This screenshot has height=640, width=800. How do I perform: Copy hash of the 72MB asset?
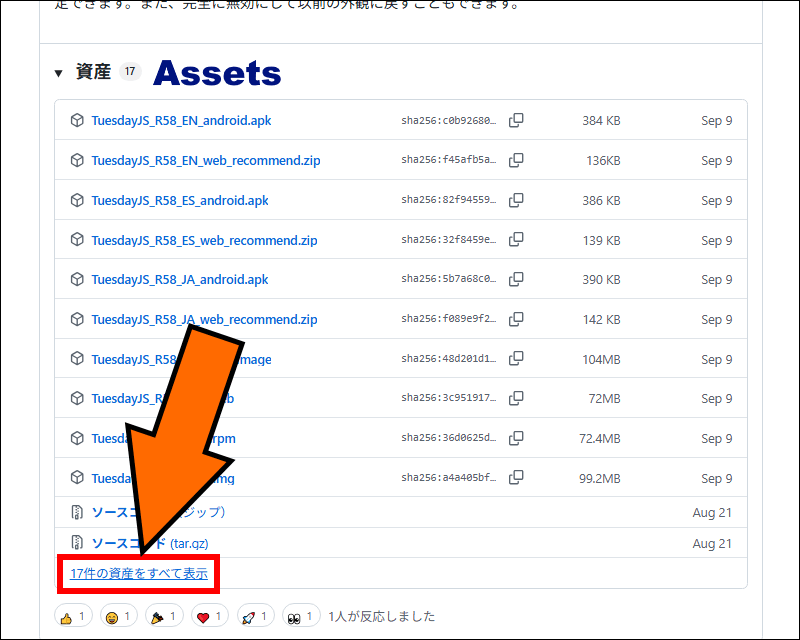click(516, 399)
